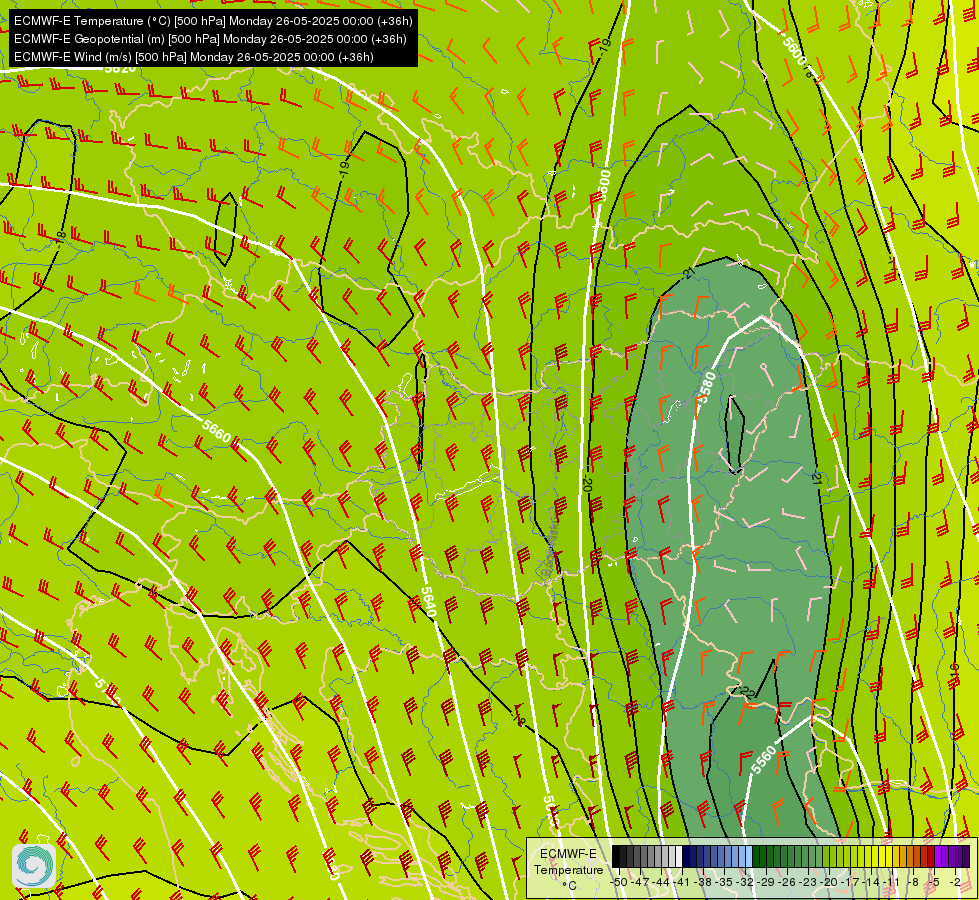Click the -17 legend value
The image size is (979, 900).
coord(850,882)
